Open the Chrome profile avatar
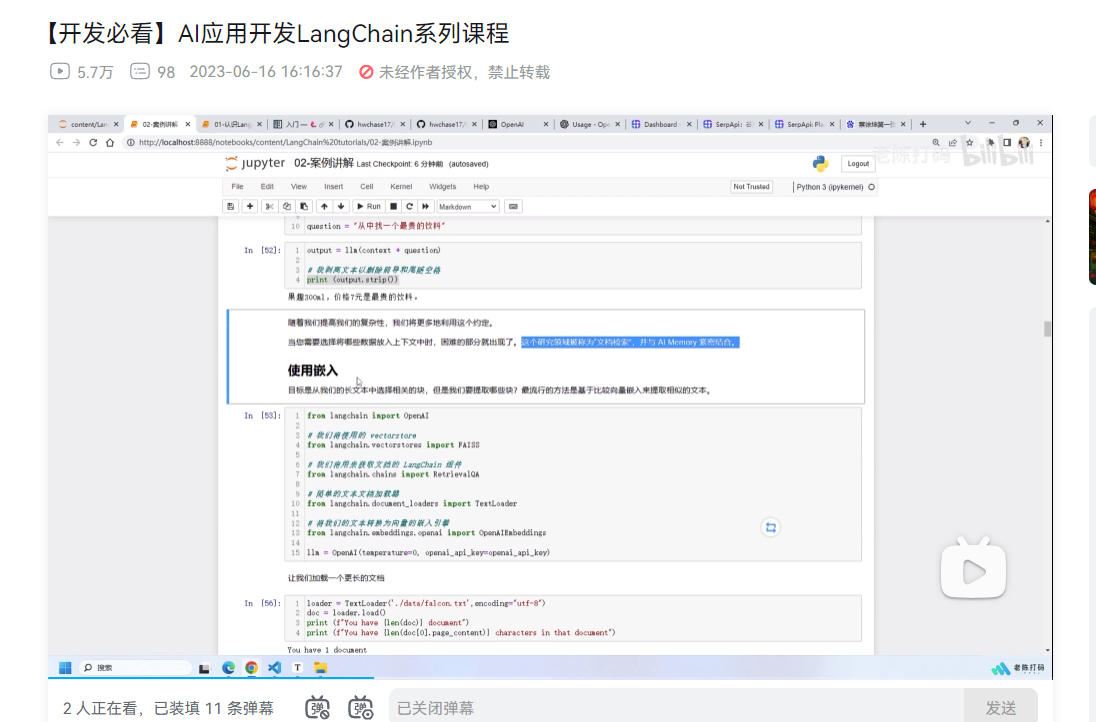The height and width of the screenshot is (722, 1096). 1024,143
